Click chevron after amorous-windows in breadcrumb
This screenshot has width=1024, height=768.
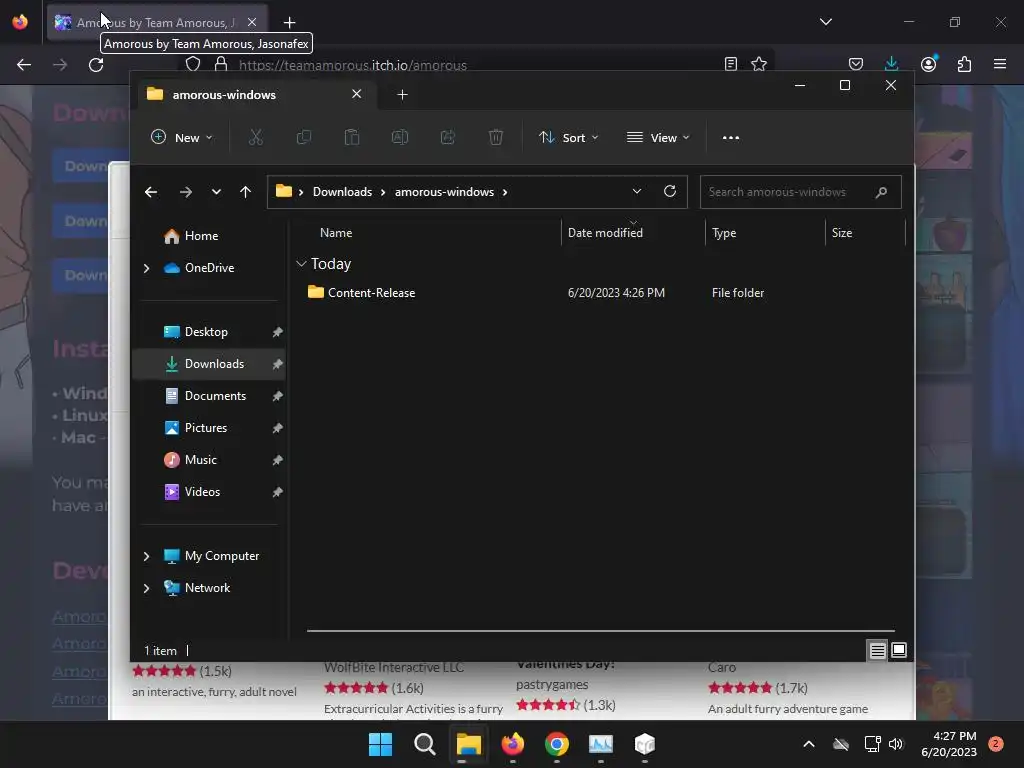(505, 192)
